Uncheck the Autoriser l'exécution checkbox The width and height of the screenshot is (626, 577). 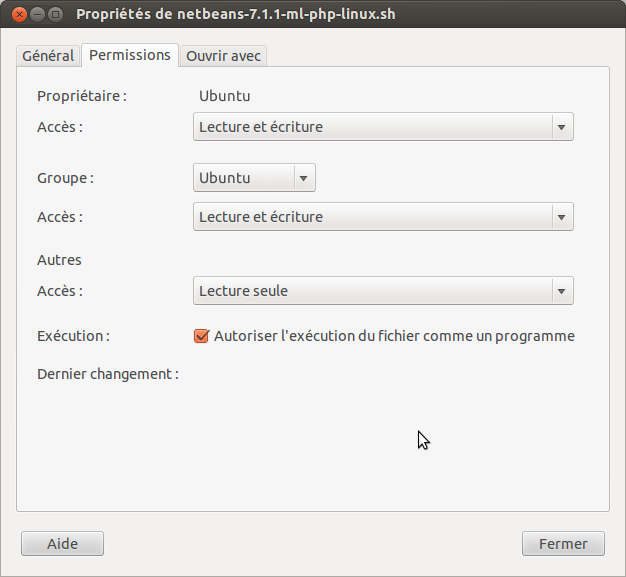coord(201,336)
